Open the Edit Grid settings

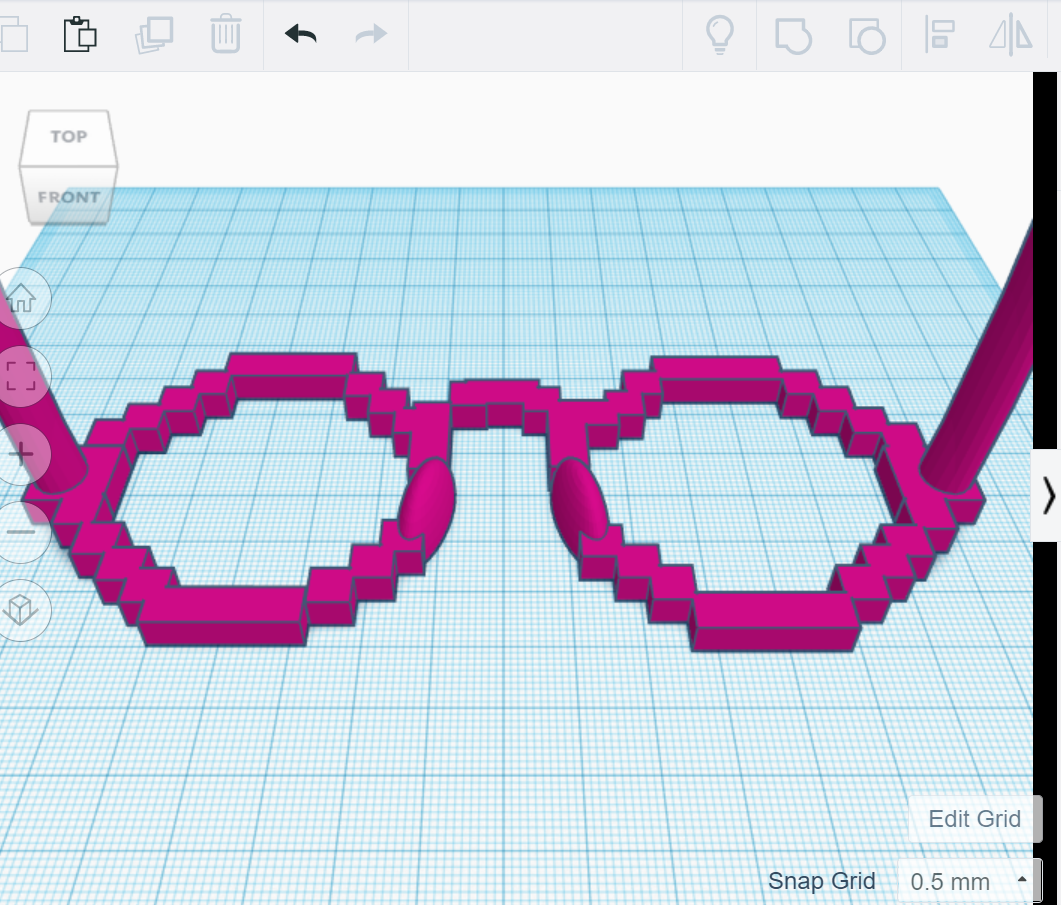coord(974,819)
